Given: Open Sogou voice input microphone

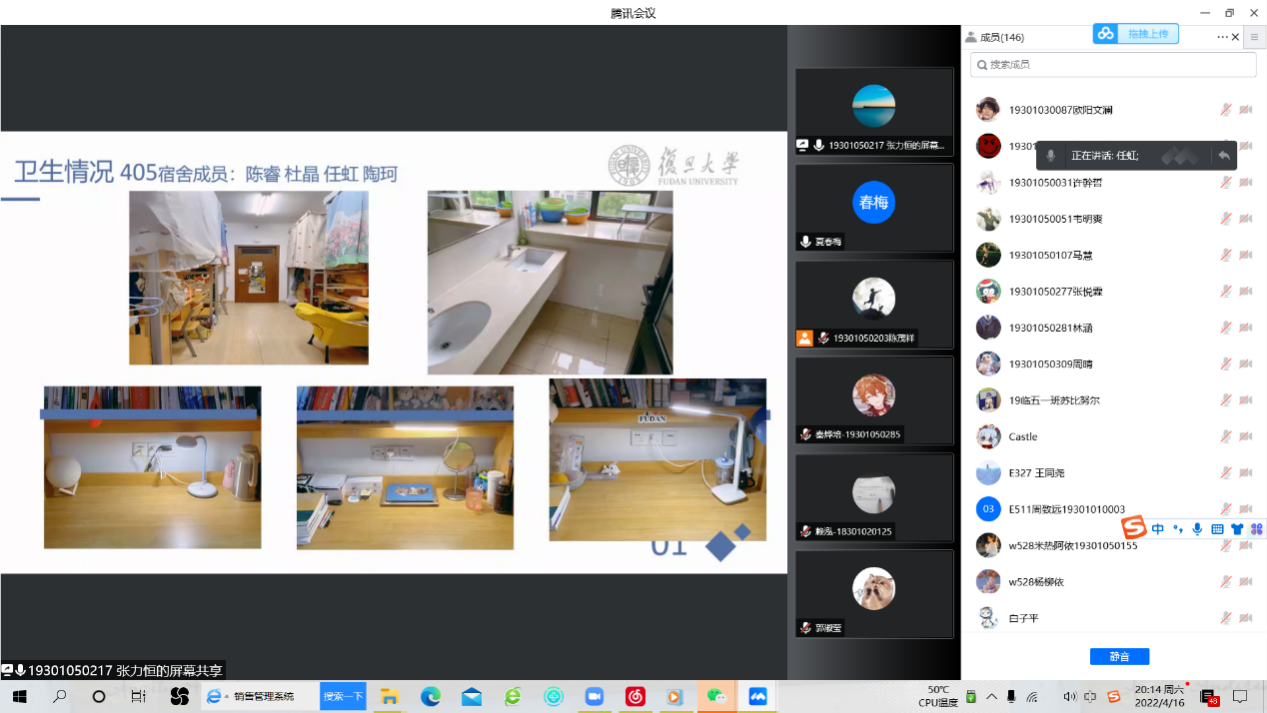Looking at the screenshot, I should click(x=1197, y=529).
